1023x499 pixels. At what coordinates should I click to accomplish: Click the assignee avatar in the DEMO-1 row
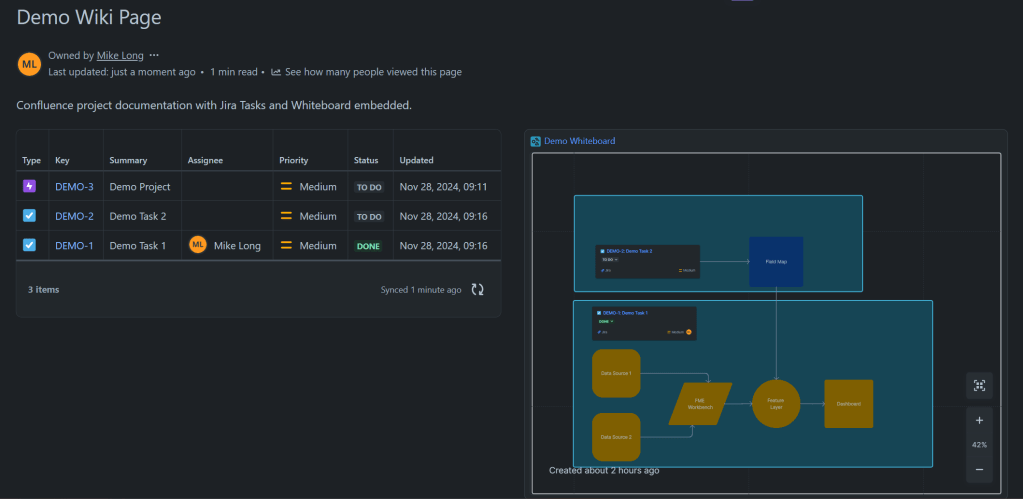tap(198, 245)
